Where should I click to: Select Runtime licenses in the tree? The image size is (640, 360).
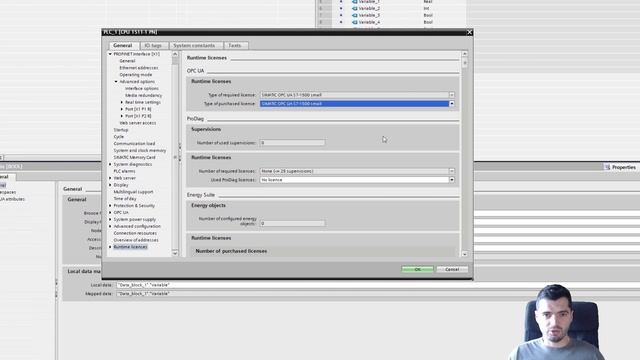130,247
